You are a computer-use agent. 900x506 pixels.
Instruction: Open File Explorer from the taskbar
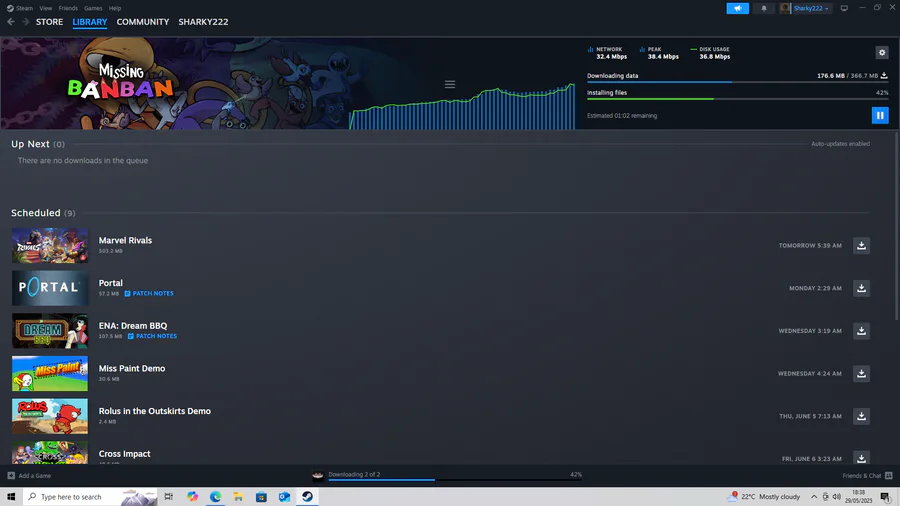238,497
